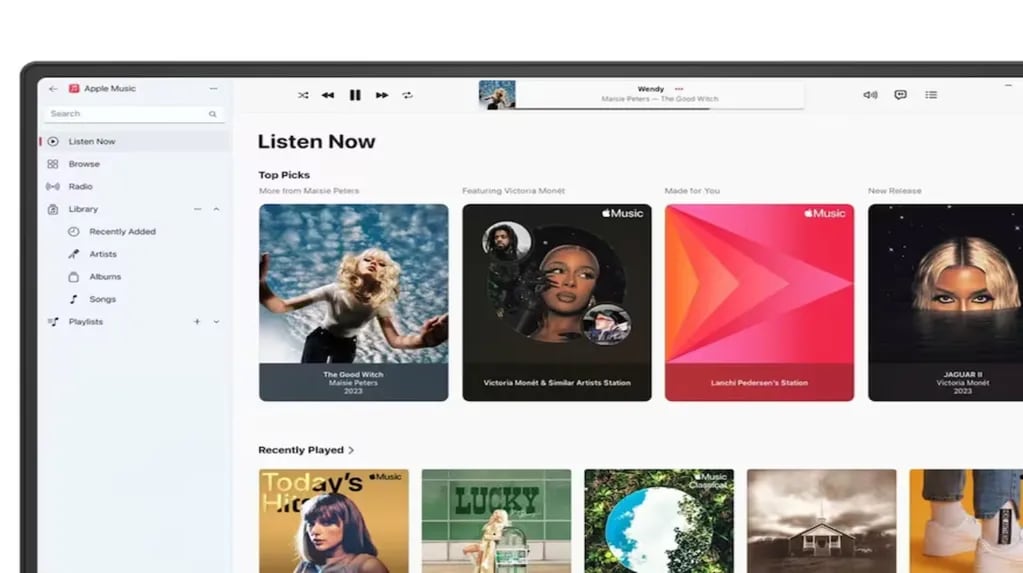
Task: Expand the Playlists section chevron
Action: [216, 322]
